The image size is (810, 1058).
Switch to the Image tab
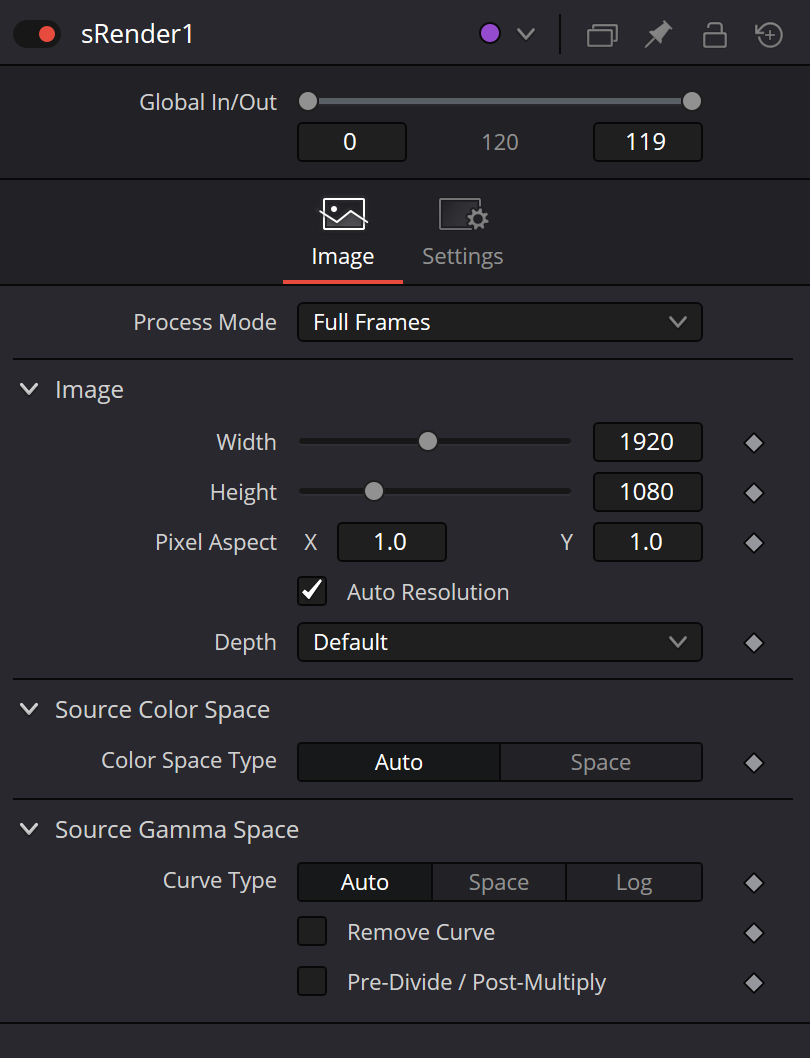[343, 234]
